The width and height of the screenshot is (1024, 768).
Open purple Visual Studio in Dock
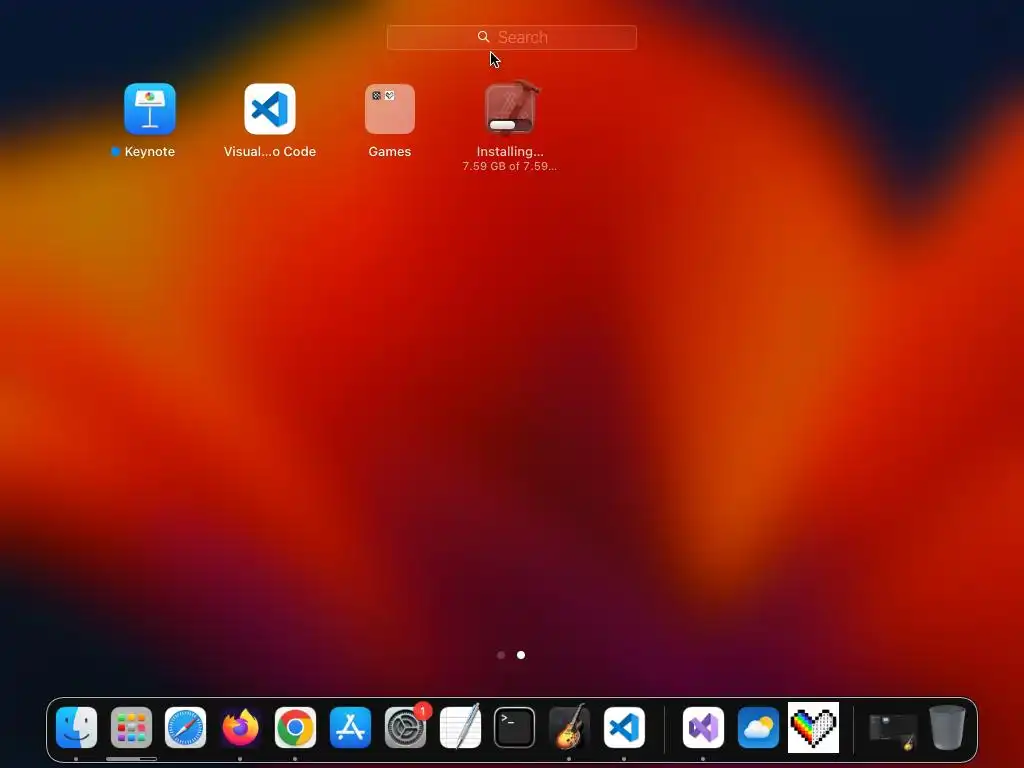pos(703,728)
